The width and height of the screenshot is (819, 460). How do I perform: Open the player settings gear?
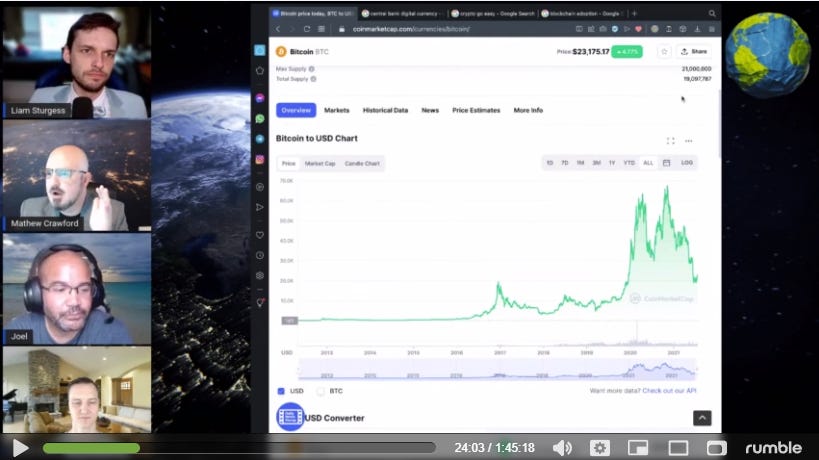[600, 448]
